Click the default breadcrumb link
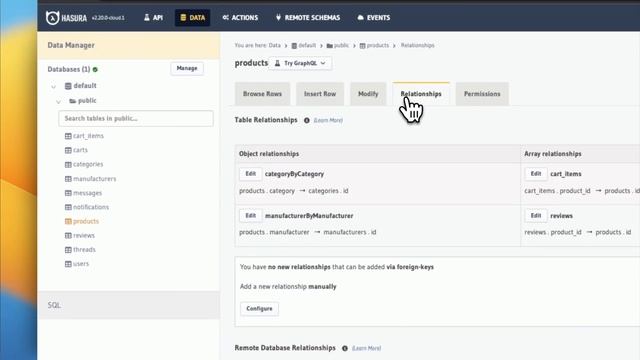Screen dimensions: 640x360 (304, 45)
